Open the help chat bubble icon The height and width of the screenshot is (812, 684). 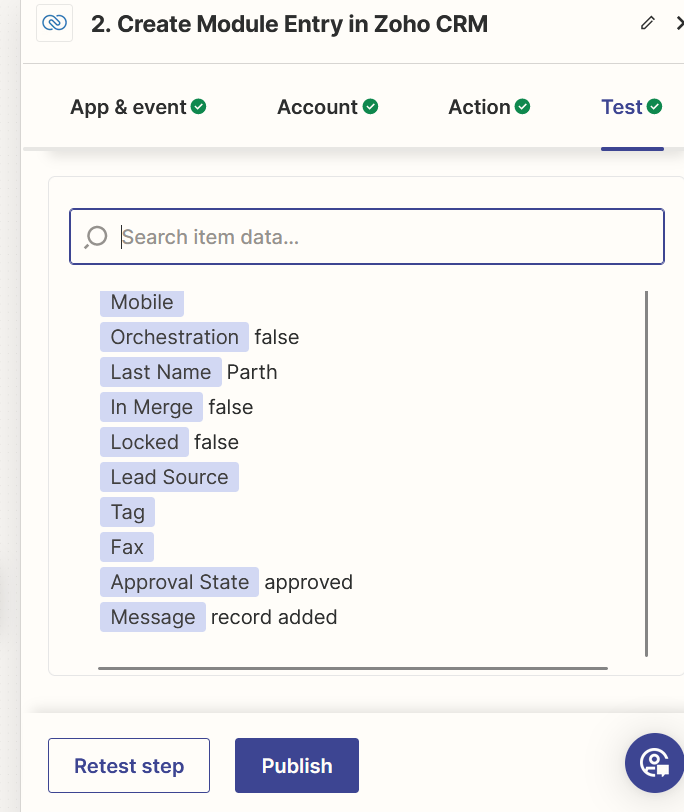pos(655,764)
